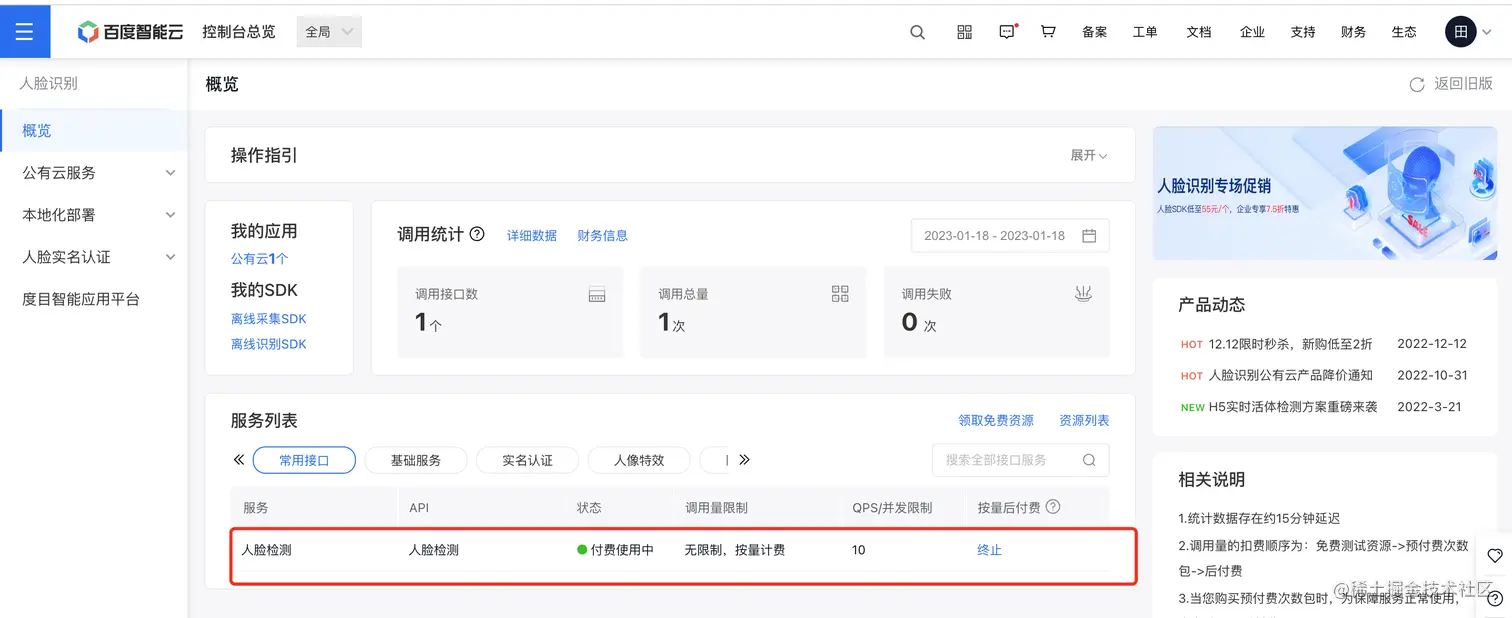Select the 基础服务 tab
The image size is (1512, 618).
coord(415,460)
